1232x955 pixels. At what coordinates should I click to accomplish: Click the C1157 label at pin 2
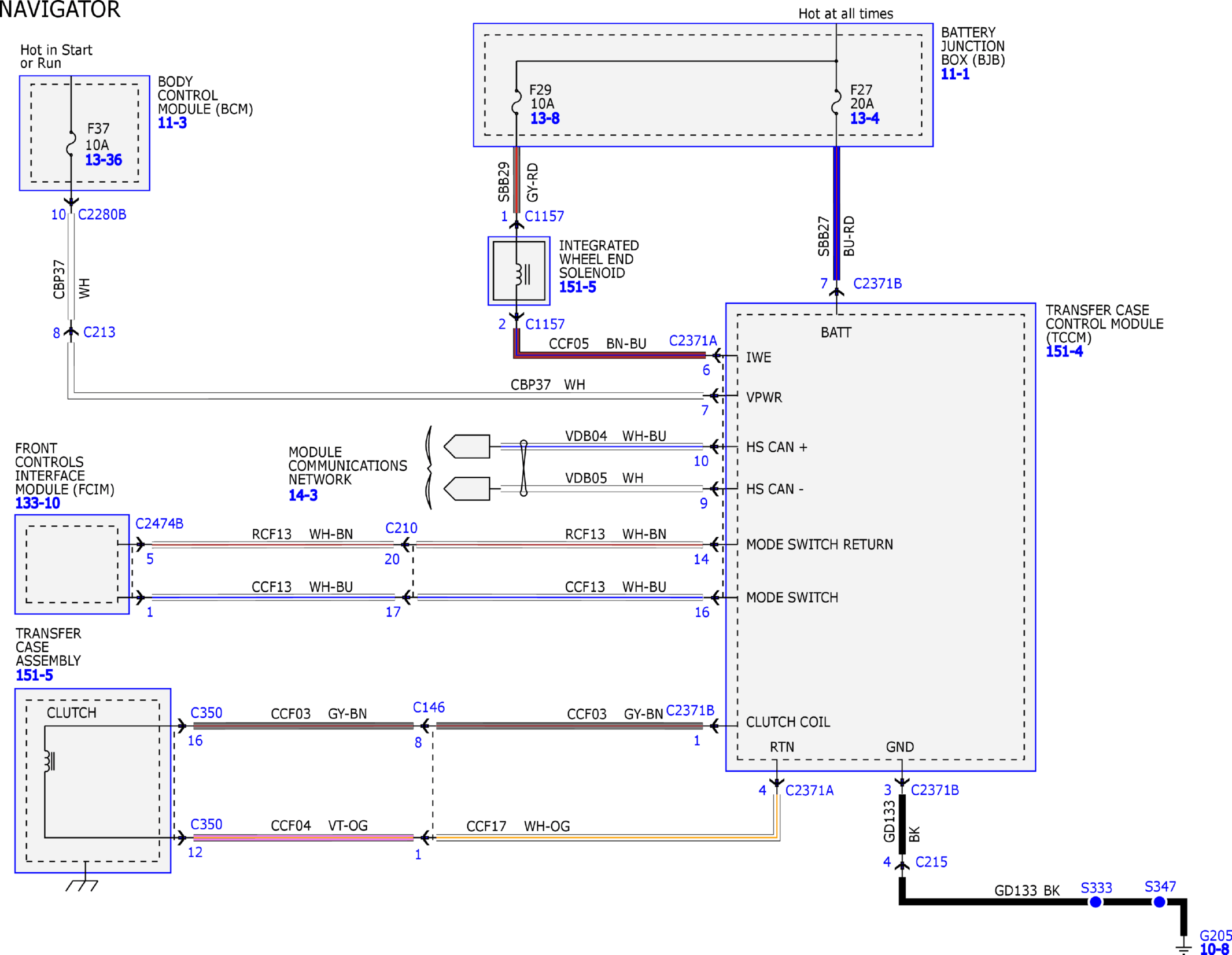545,325
